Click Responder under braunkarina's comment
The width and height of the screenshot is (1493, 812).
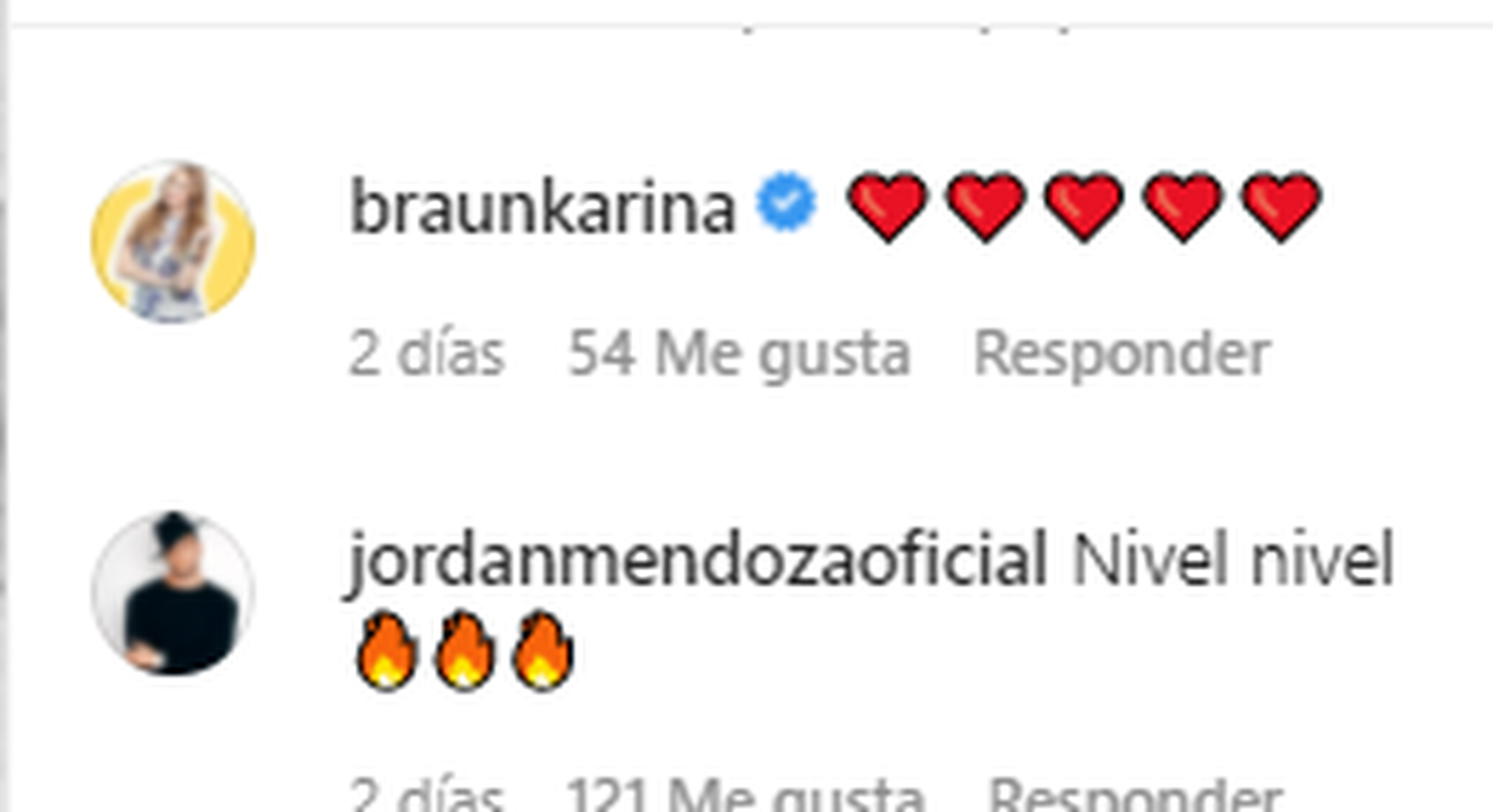tap(1122, 355)
